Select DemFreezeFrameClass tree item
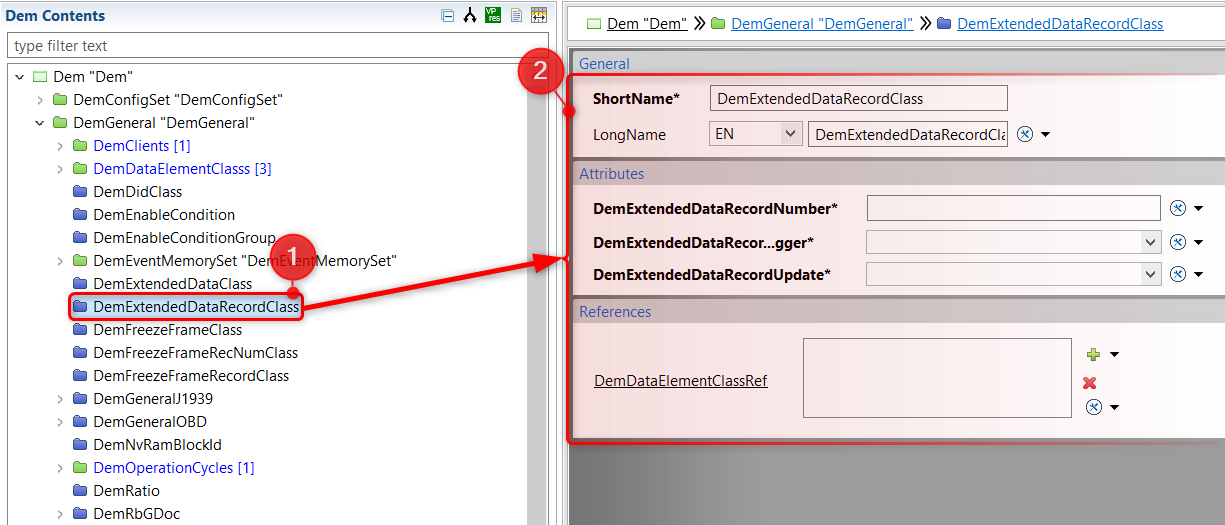1225x525 pixels. click(167, 330)
